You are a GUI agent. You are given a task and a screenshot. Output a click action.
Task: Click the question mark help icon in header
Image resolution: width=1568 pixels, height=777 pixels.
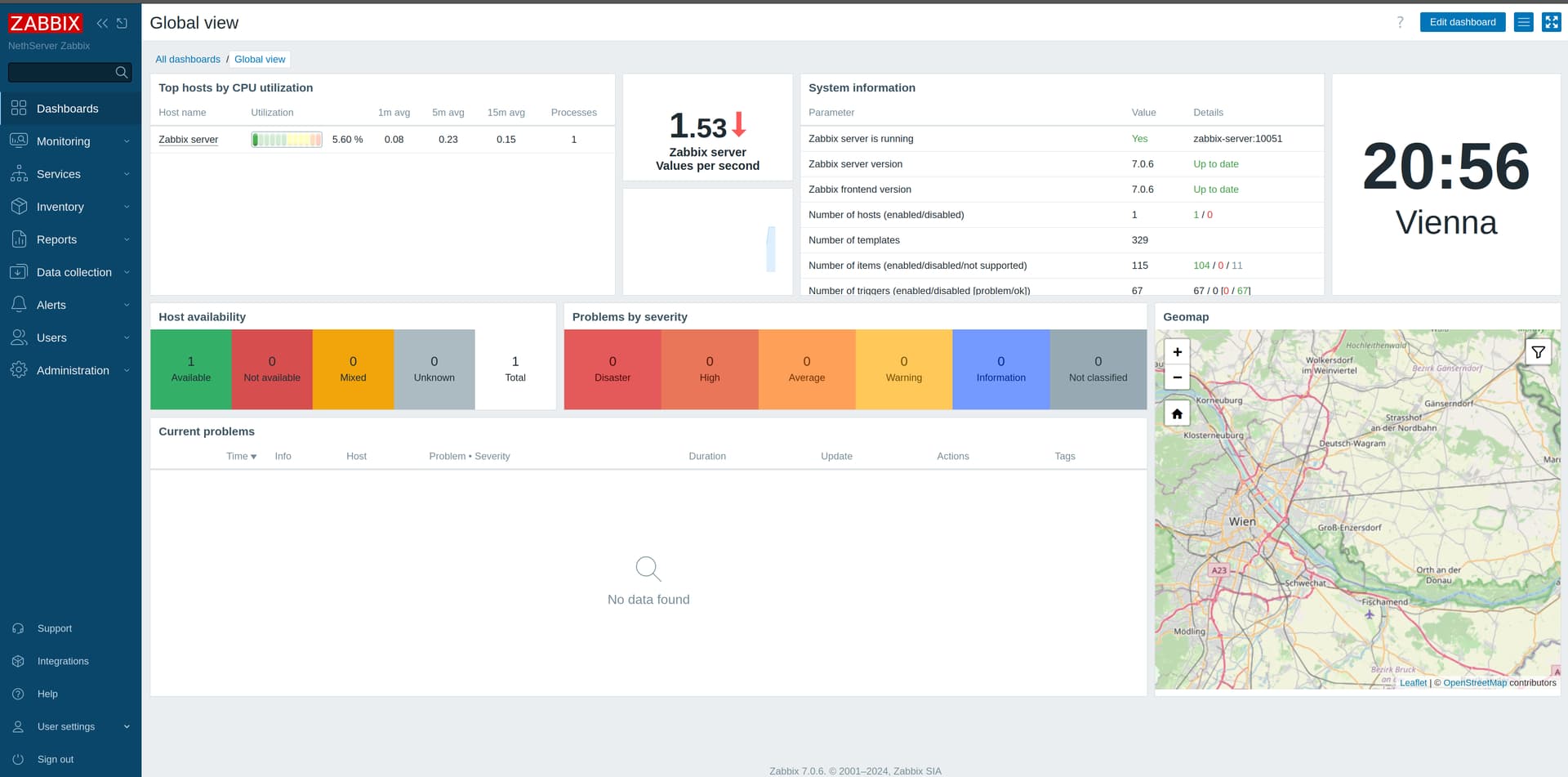point(1400,22)
